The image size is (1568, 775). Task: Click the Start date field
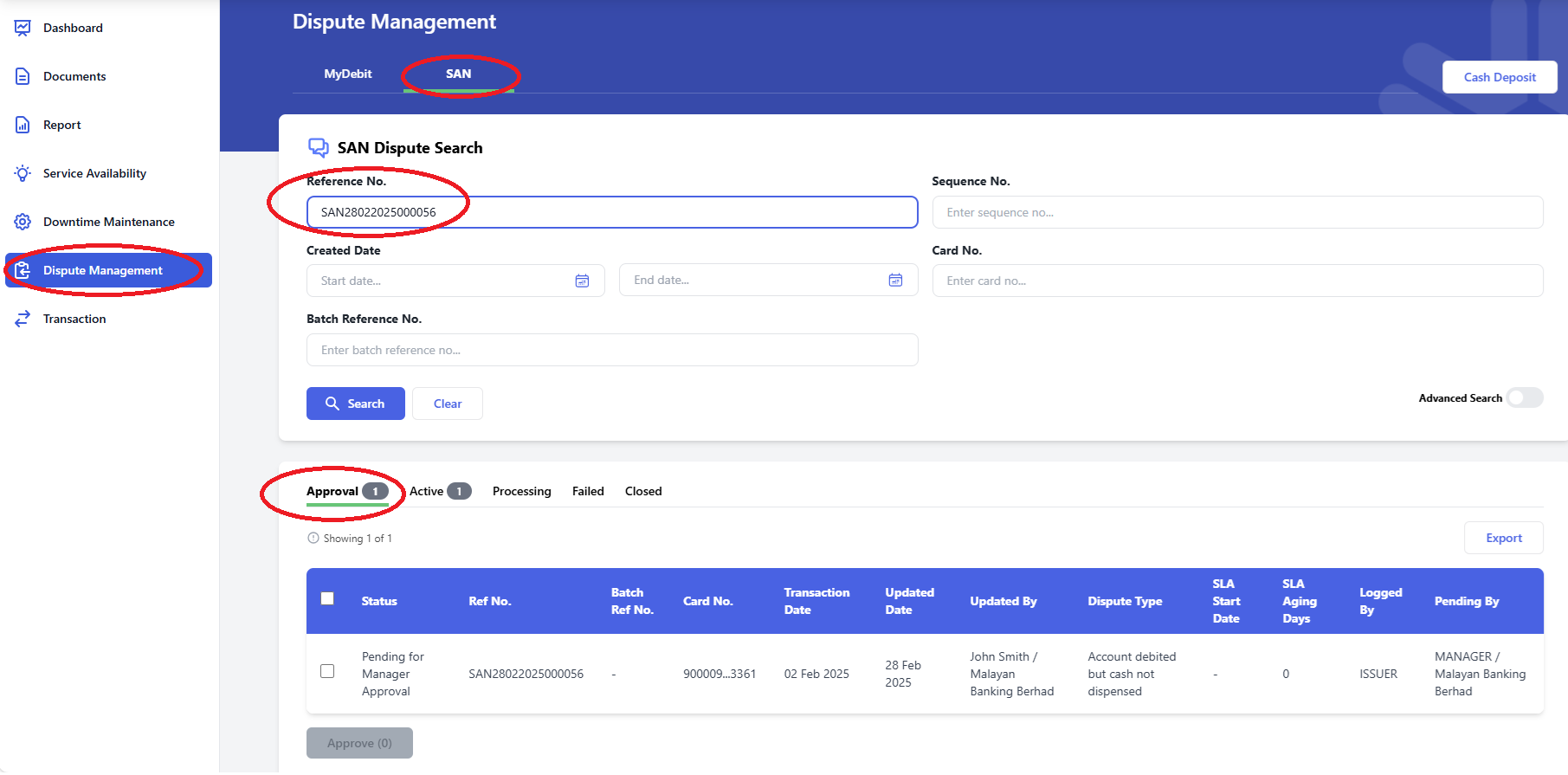point(455,281)
